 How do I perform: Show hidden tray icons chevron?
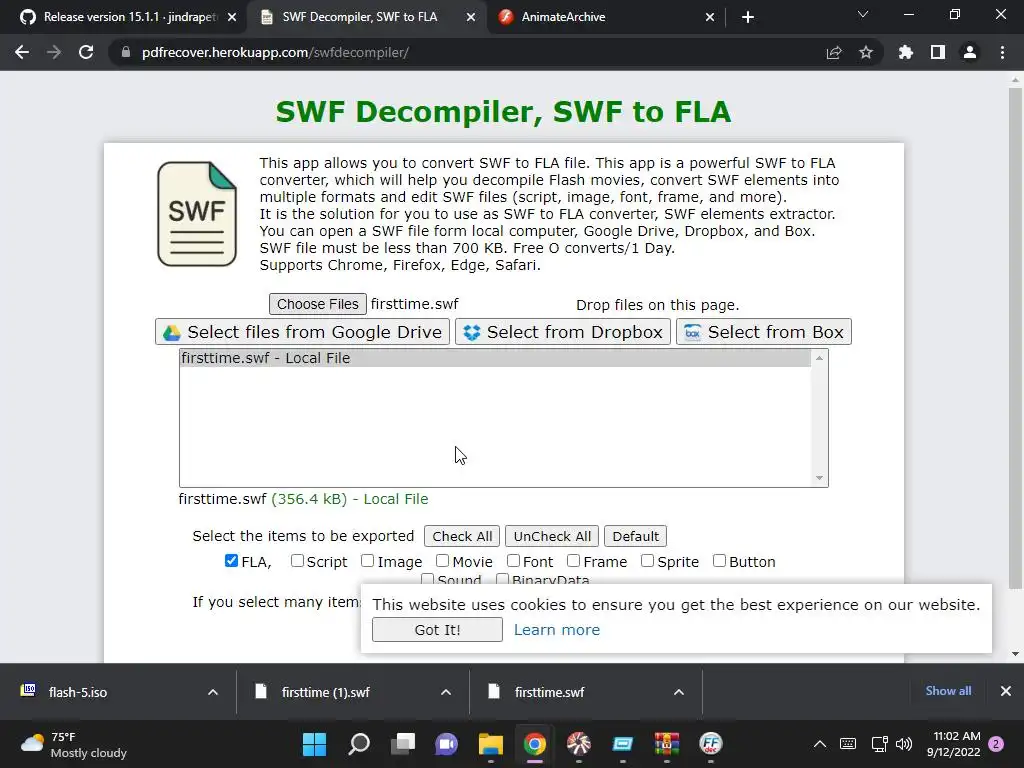pyautogui.click(x=820, y=744)
